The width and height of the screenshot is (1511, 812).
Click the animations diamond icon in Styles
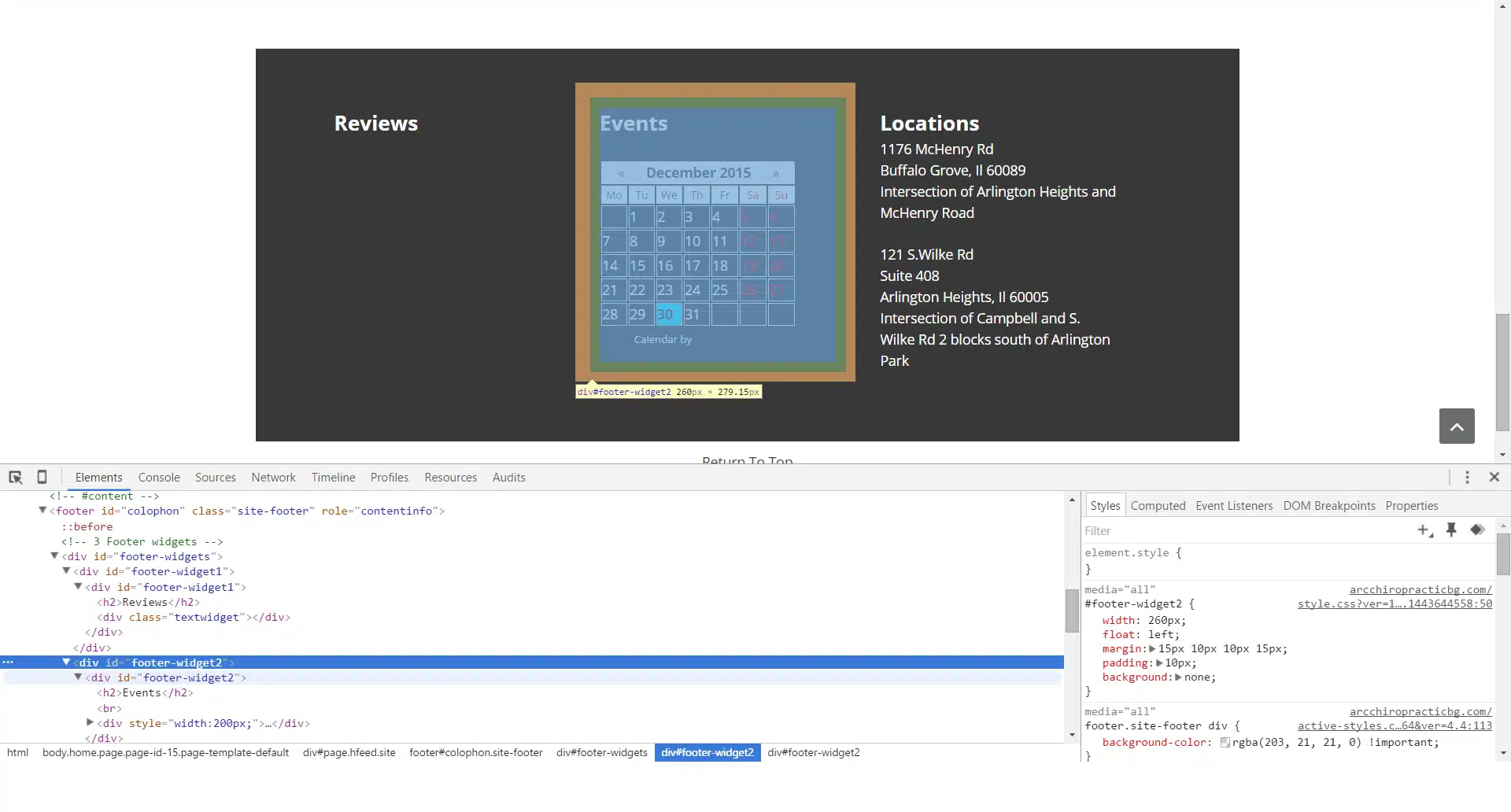coord(1477,530)
